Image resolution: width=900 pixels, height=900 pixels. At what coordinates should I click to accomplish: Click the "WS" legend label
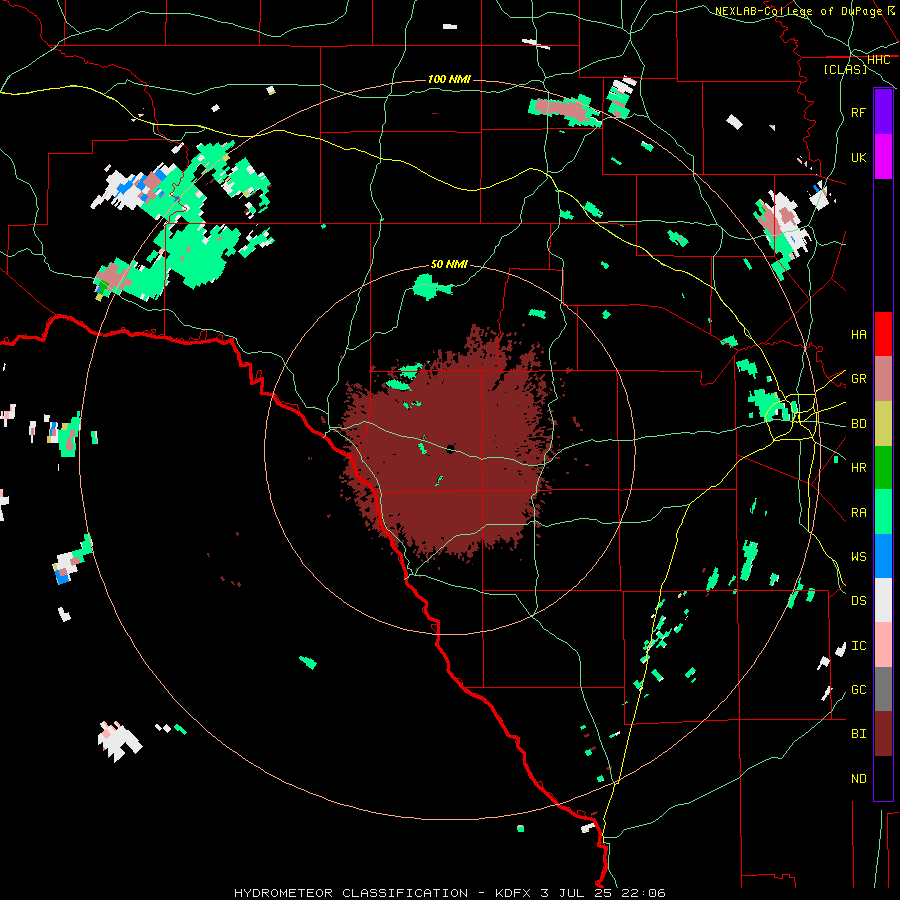(x=858, y=557)
